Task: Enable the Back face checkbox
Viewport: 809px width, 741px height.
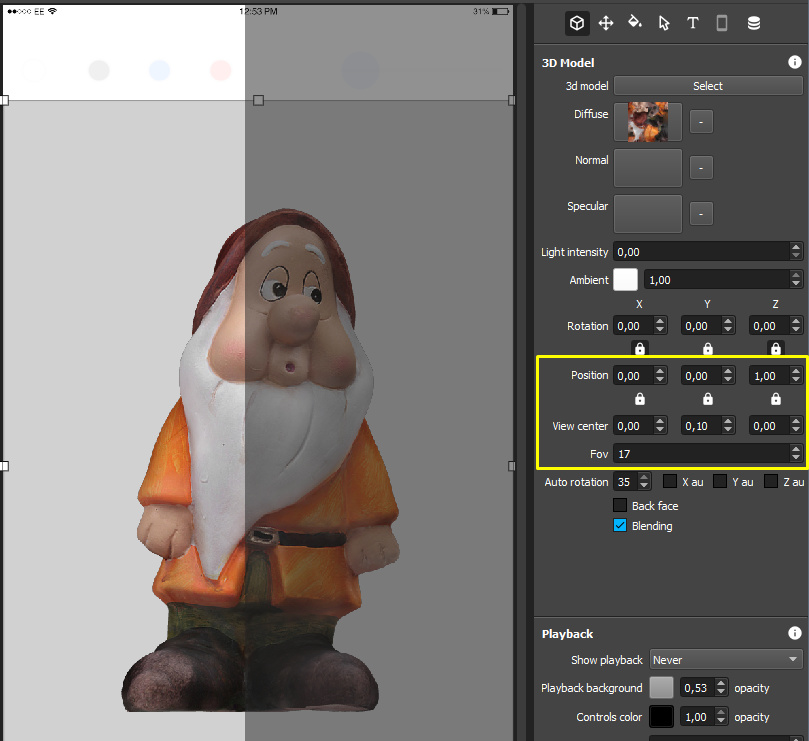Action: (620, 505)
